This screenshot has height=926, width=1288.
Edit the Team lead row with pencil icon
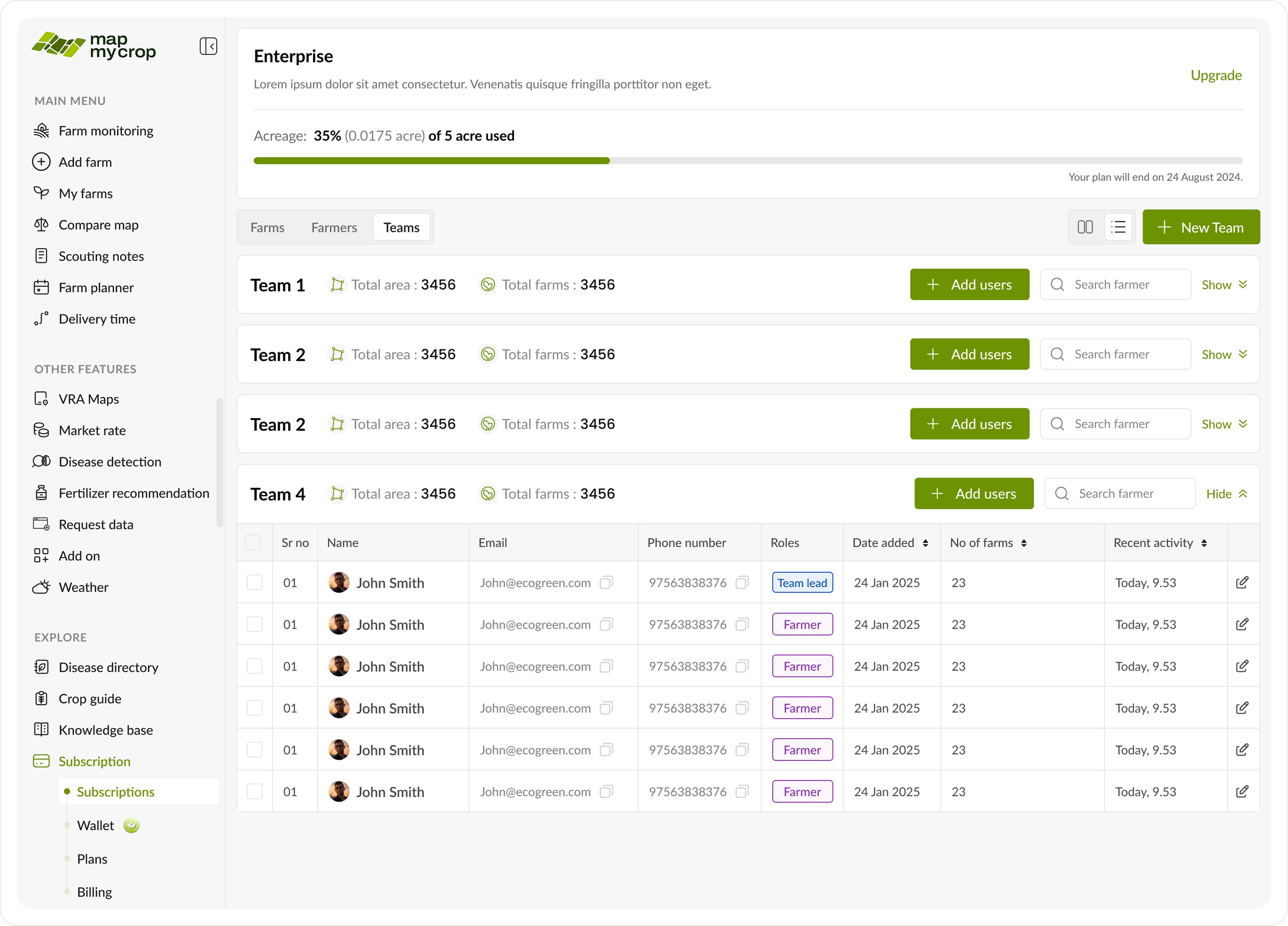point(1242,582)
